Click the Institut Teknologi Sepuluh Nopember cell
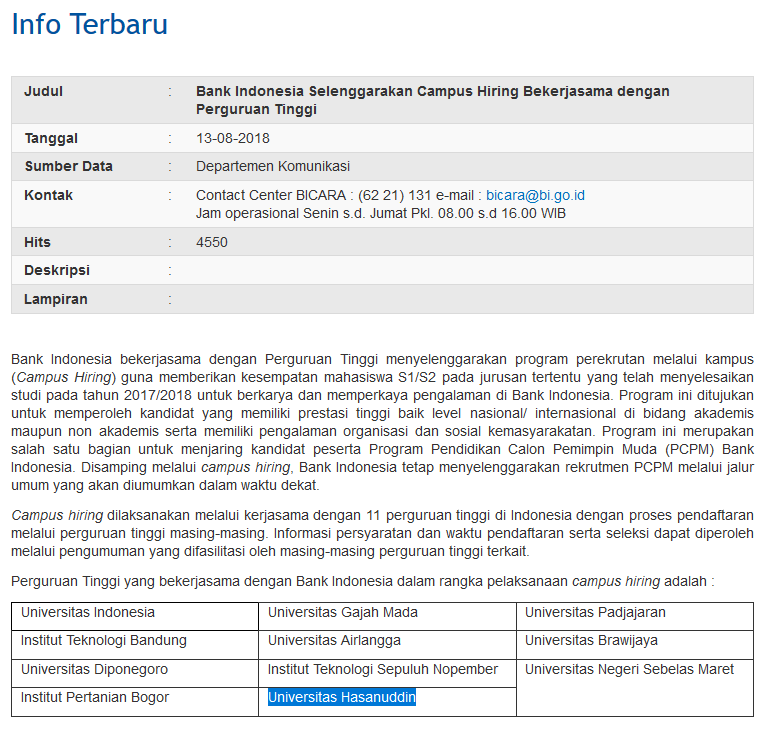The image size is (766, 737). click(x=387, y=673)
